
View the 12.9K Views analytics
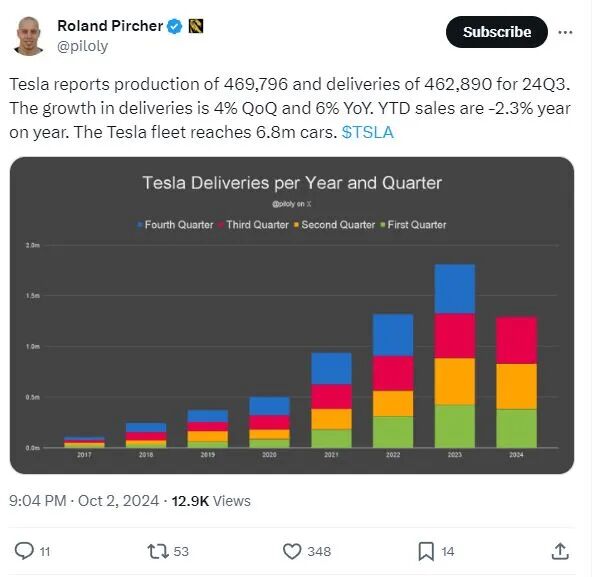click(211, 500)
